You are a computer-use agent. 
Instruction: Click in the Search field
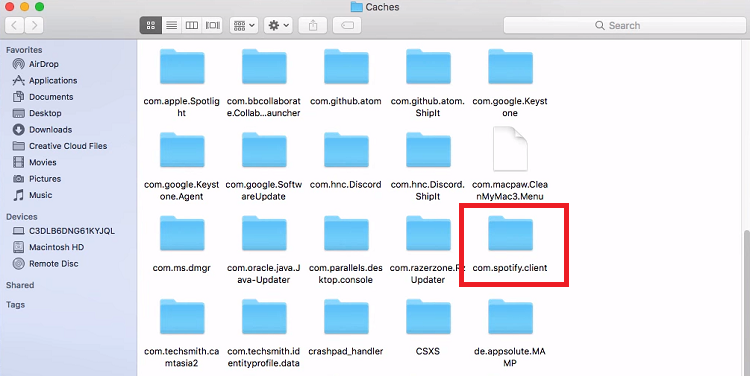click(625, 25)
